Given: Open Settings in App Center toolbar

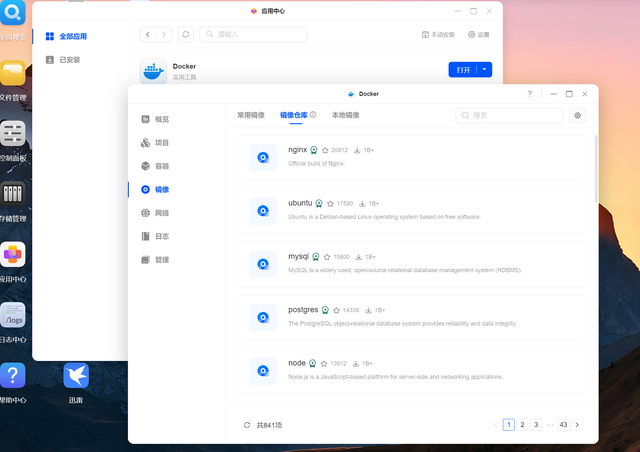Looking at the screenshot, I should pos(478,35).
